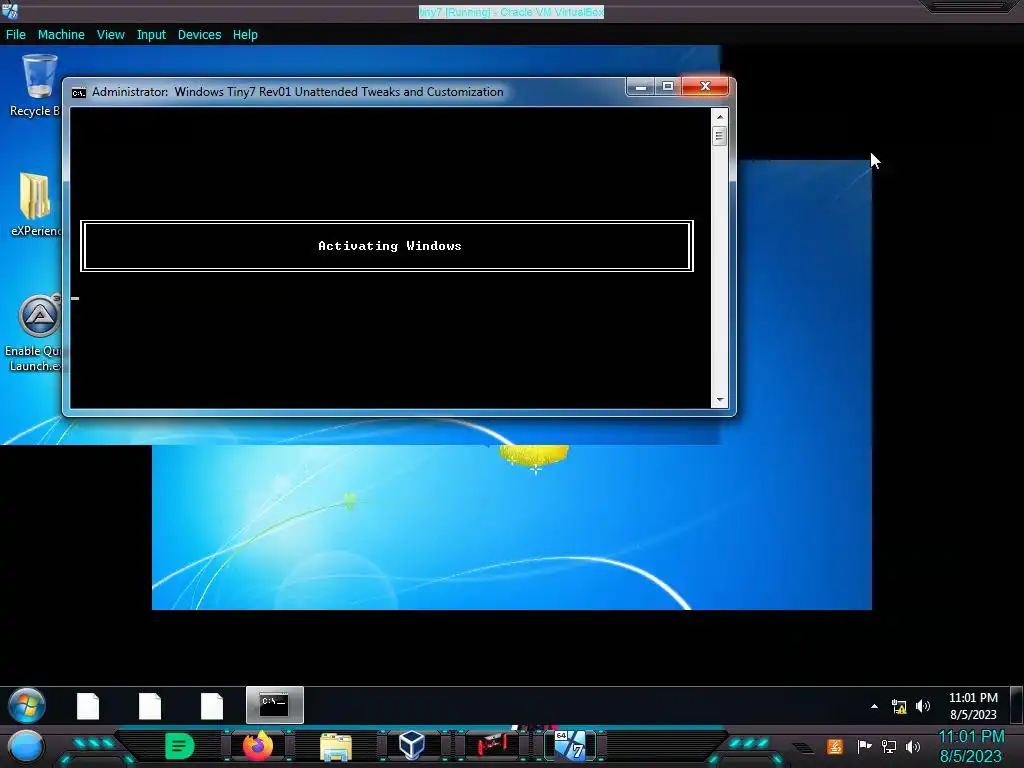
Task: Click the console scrollbar down arrow
Action: (x=720, y=400)
